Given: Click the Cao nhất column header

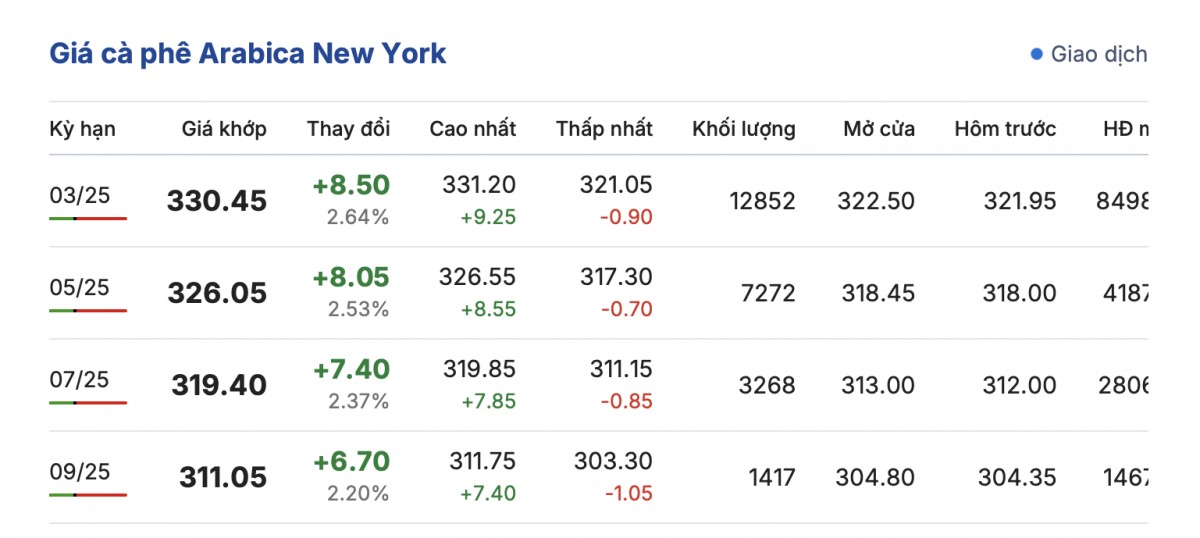Looking at the screenshot, I should point(473,129).
